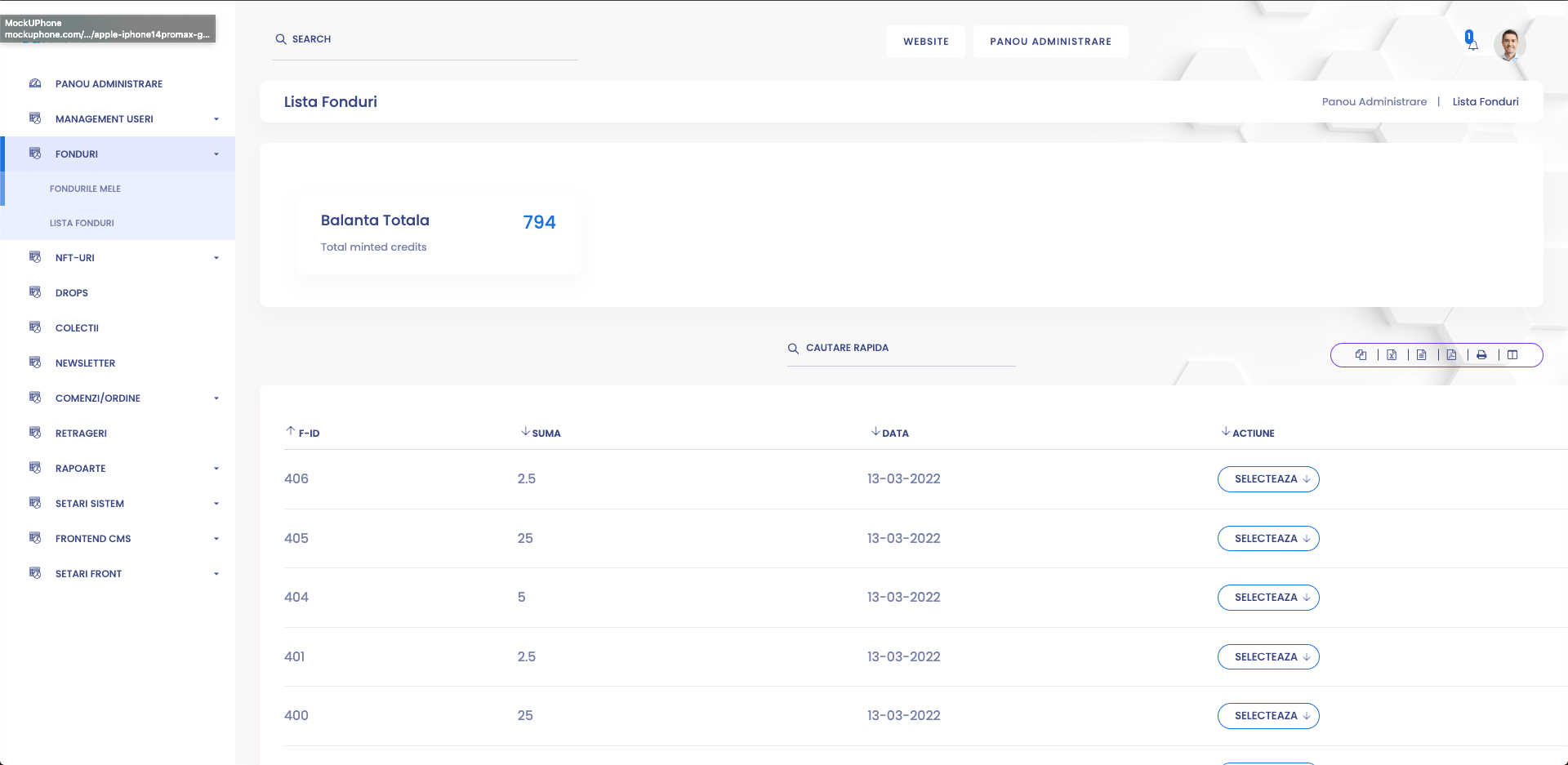Click the Lista Fonduri breadcrumb entry

(x=1486, y=102)
